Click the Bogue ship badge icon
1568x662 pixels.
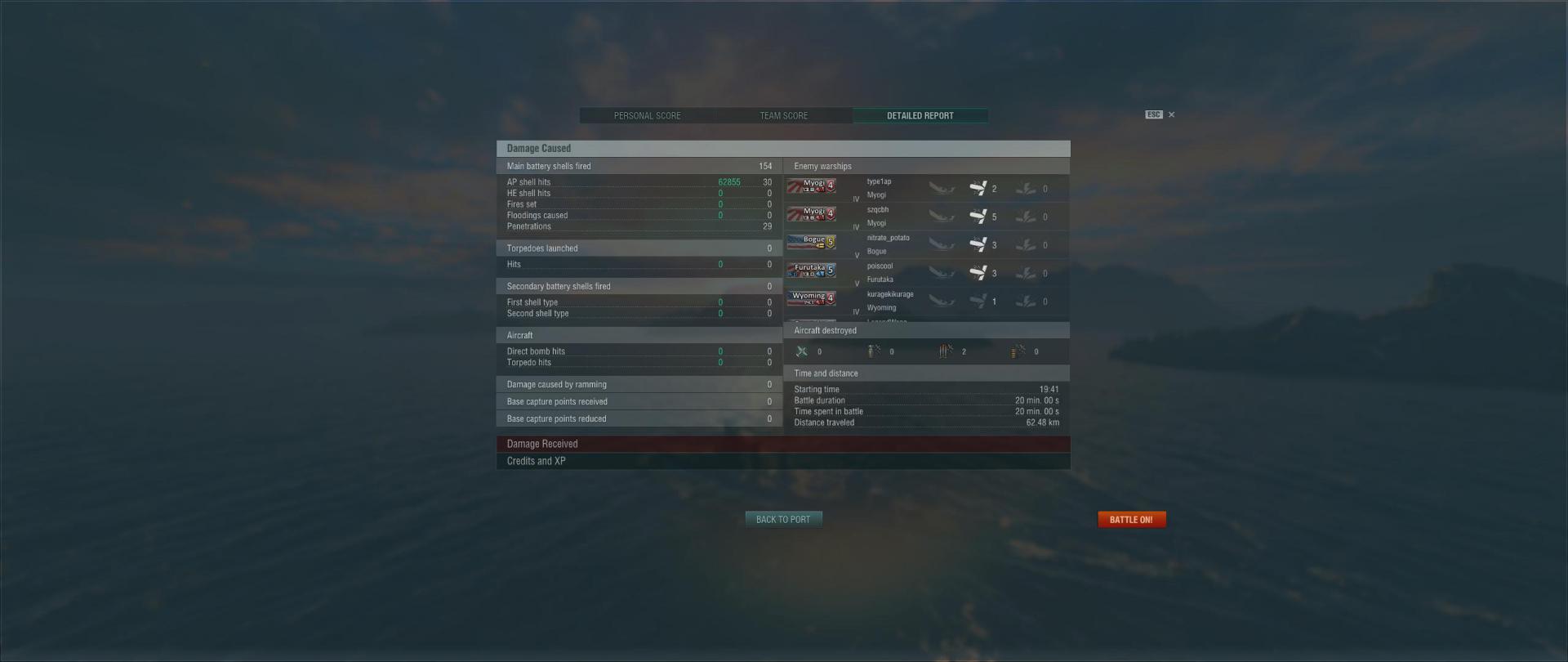[x=811, y=243]
